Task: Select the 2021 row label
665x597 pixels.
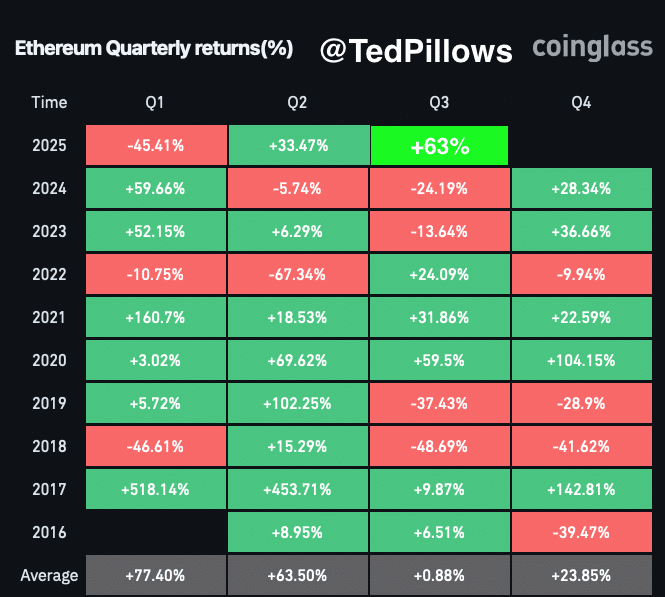Action: pos(49,318)
